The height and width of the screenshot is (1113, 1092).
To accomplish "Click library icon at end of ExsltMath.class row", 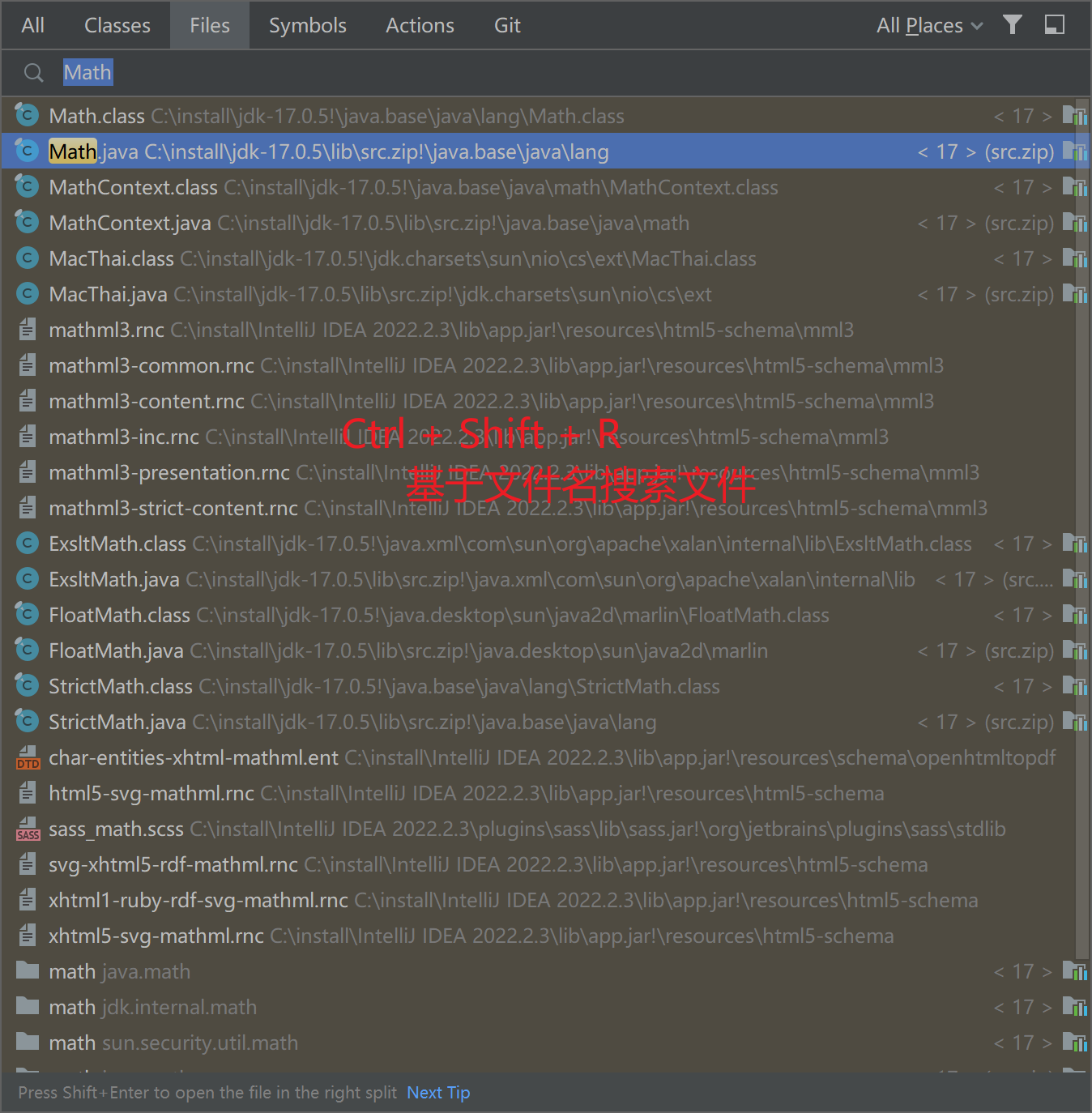I will point(1075,544).
